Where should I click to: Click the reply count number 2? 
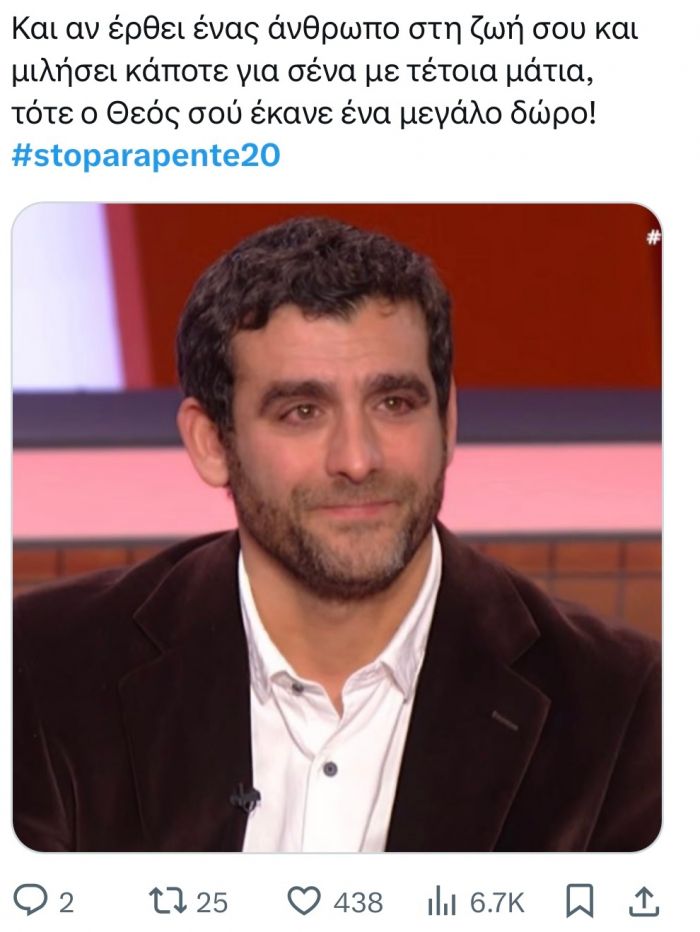tap(66, 903)
